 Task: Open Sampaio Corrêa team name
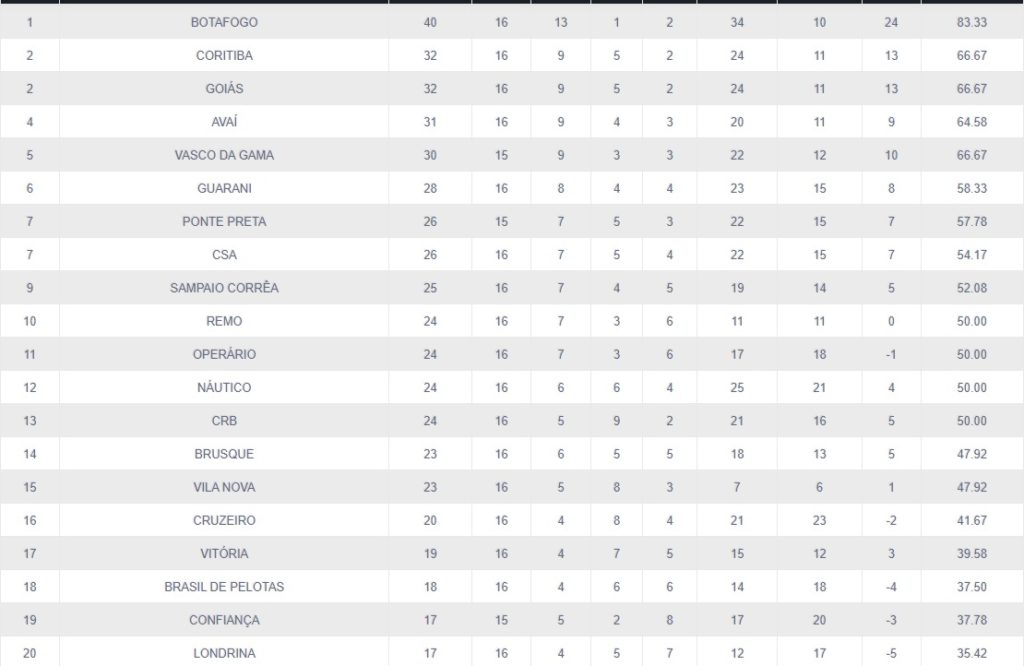pyautogui.click(x=224, y=288)
